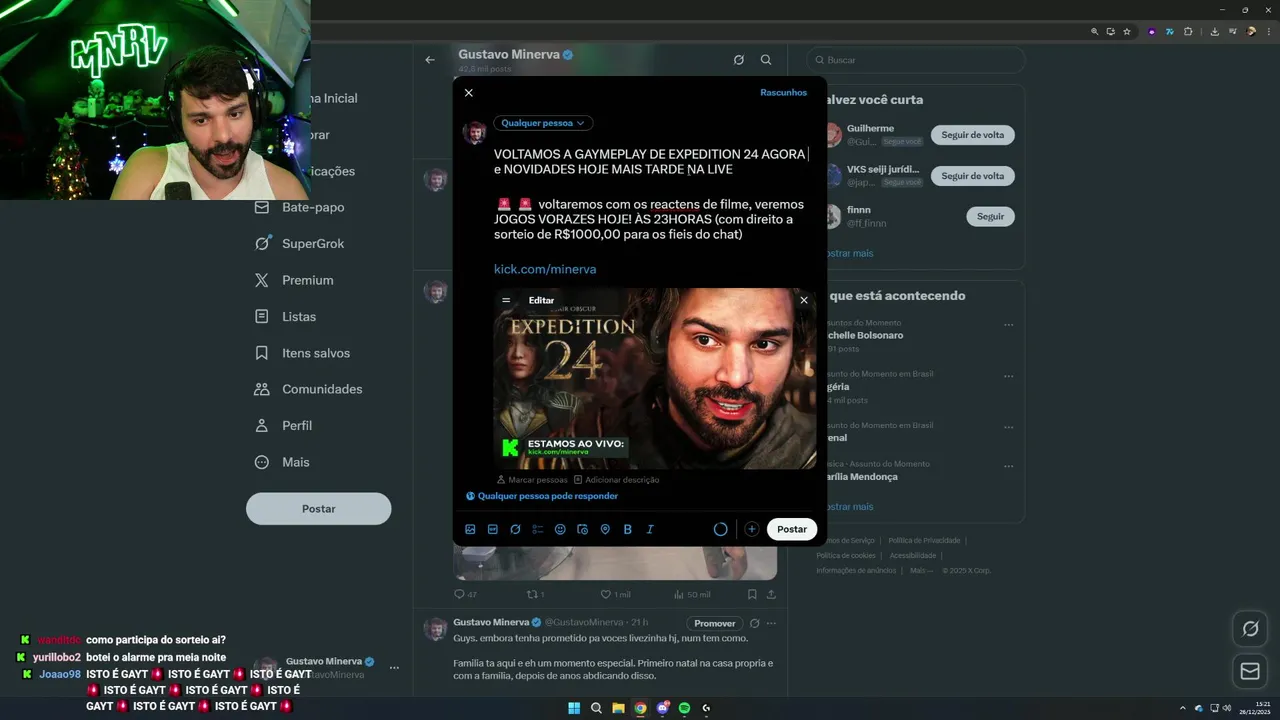Open account menu dots beside Gustavo Minerva
The image size is (1280, 720).
tap(394, 667)
